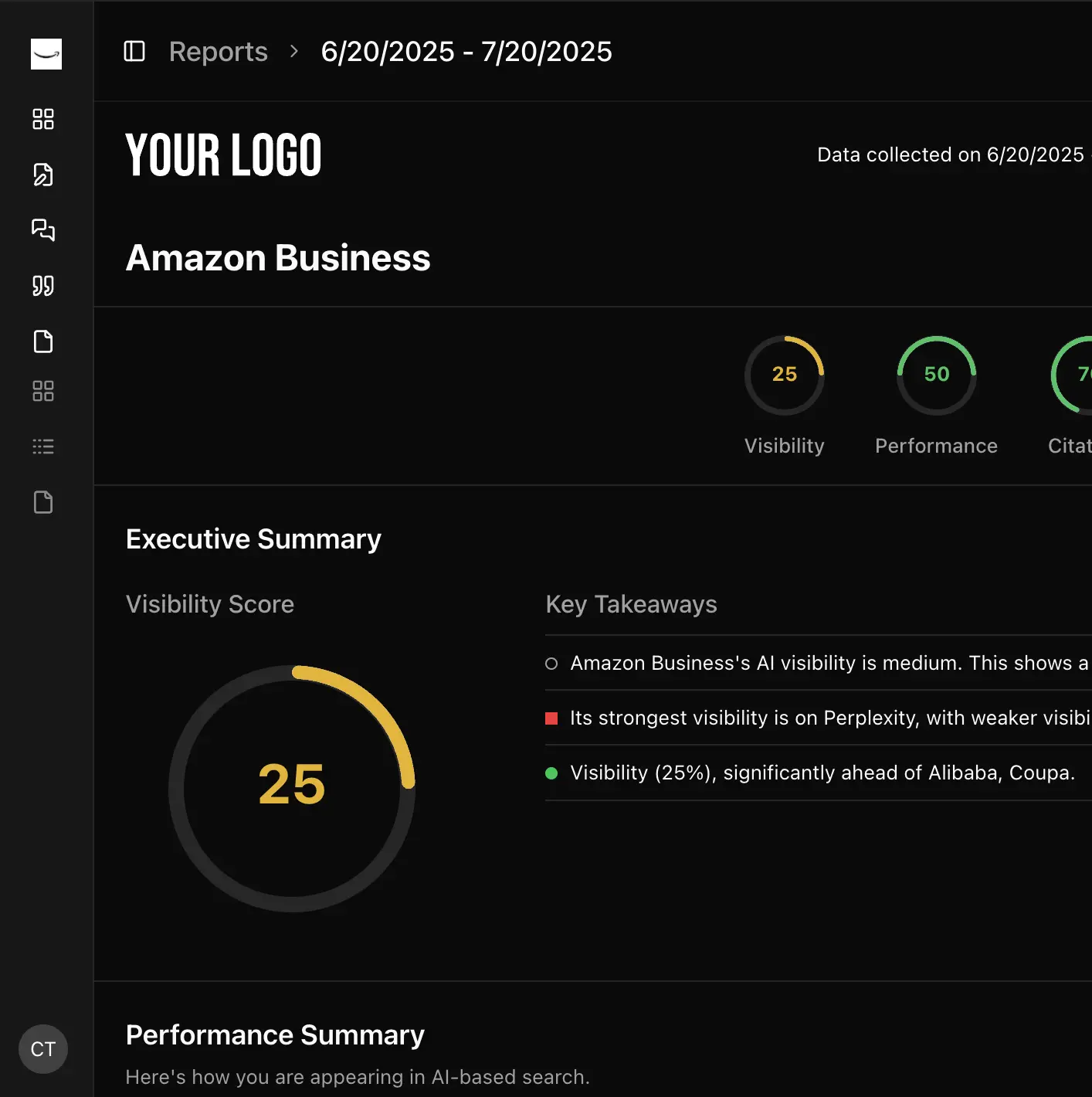The height and width of the screenshot is (1097, 1092).
Task: Click the Performance Summary heading
Action: (x=275, y=1035)
